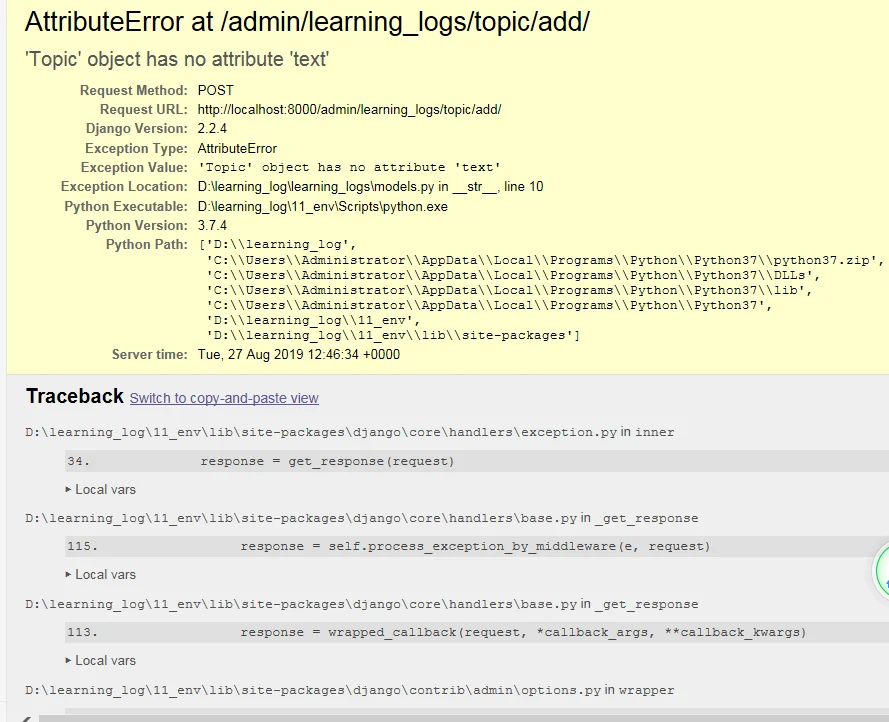Click the Server time value
This screenshot has height=722, width=889.
coord(298,354)
